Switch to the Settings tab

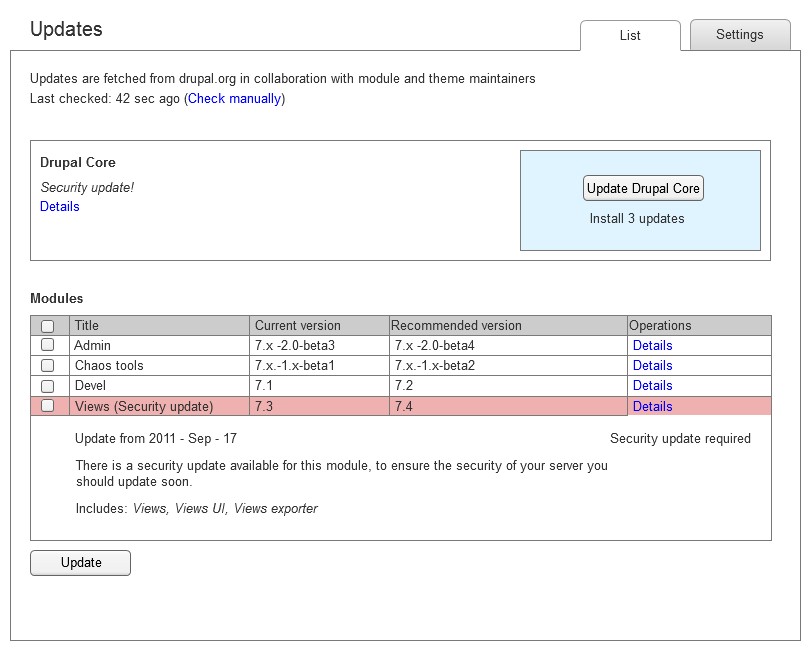pyautogui.click(x=739, y=35)
